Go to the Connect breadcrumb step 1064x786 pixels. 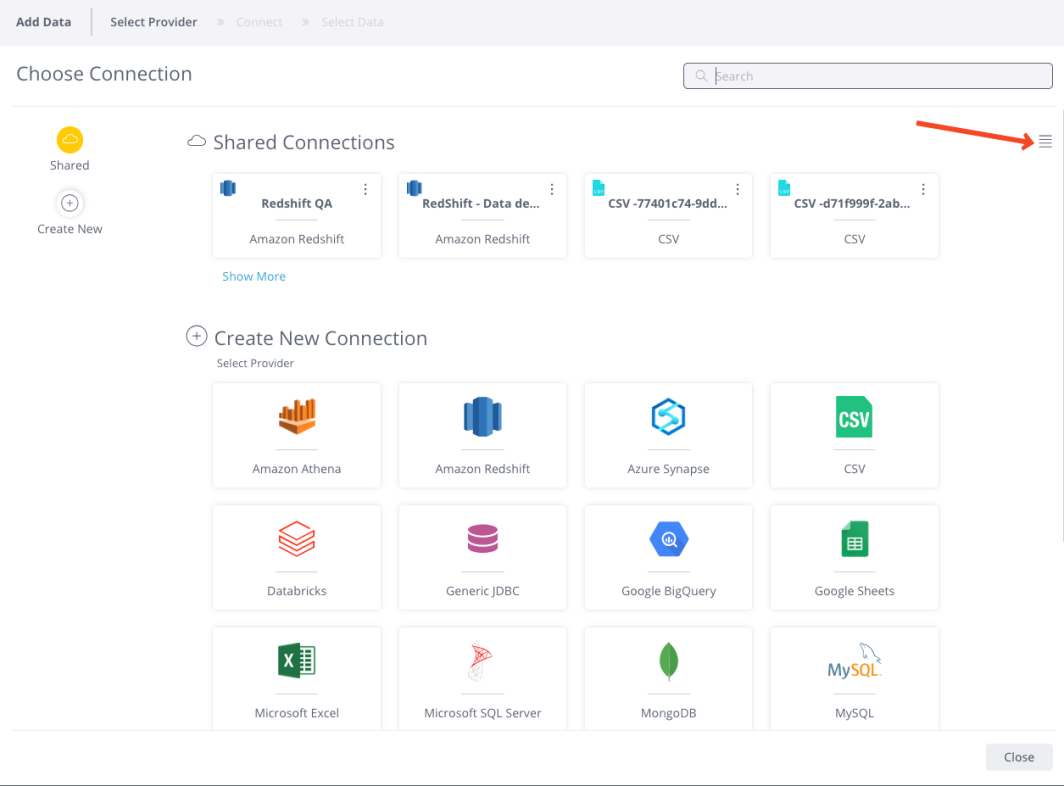259,22
